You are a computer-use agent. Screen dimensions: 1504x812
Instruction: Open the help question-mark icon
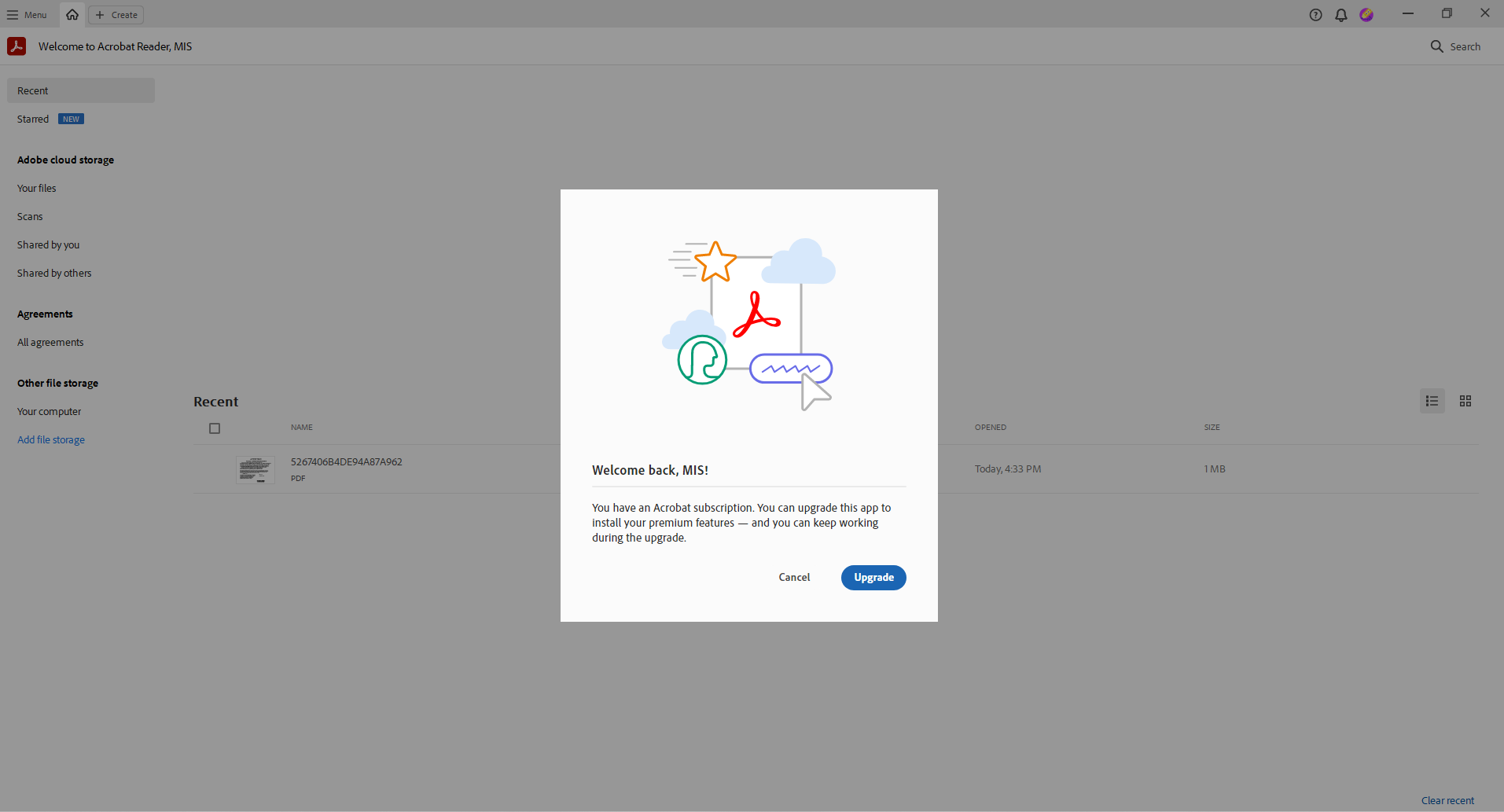tap(1315, 14)
